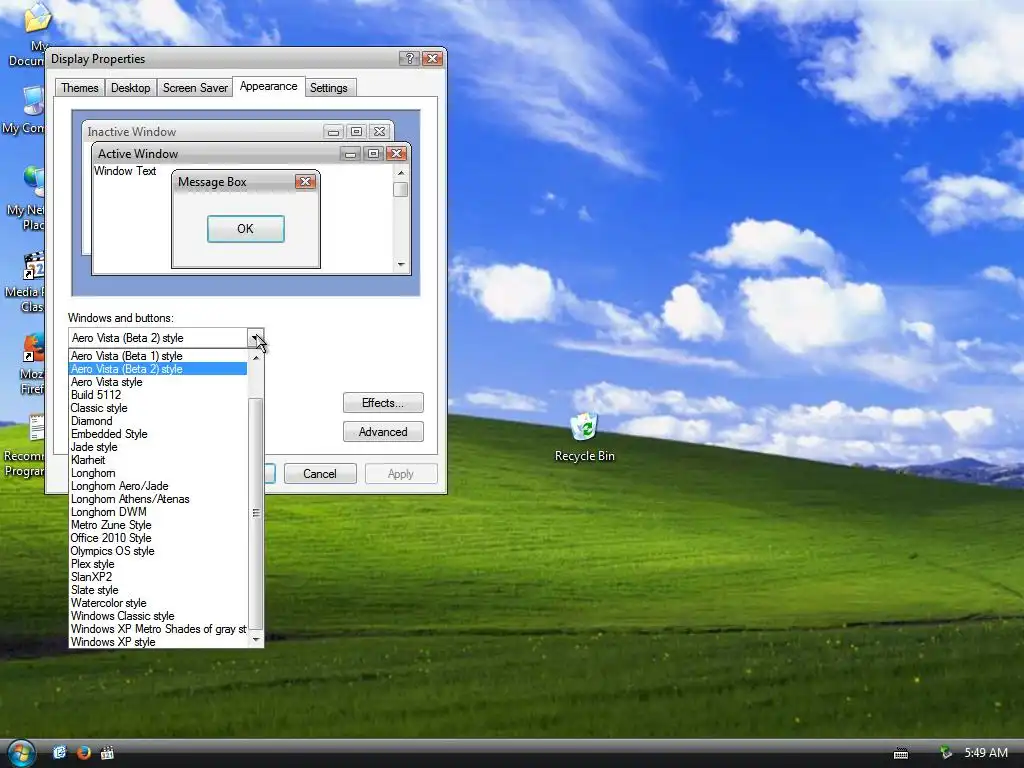Choose Windows Classic style
Viewport: 1024px width, 768px height.
point(158,616)
